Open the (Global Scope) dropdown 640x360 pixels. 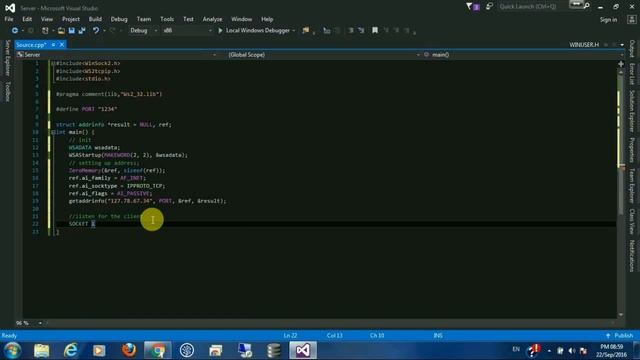click(324, 55)
